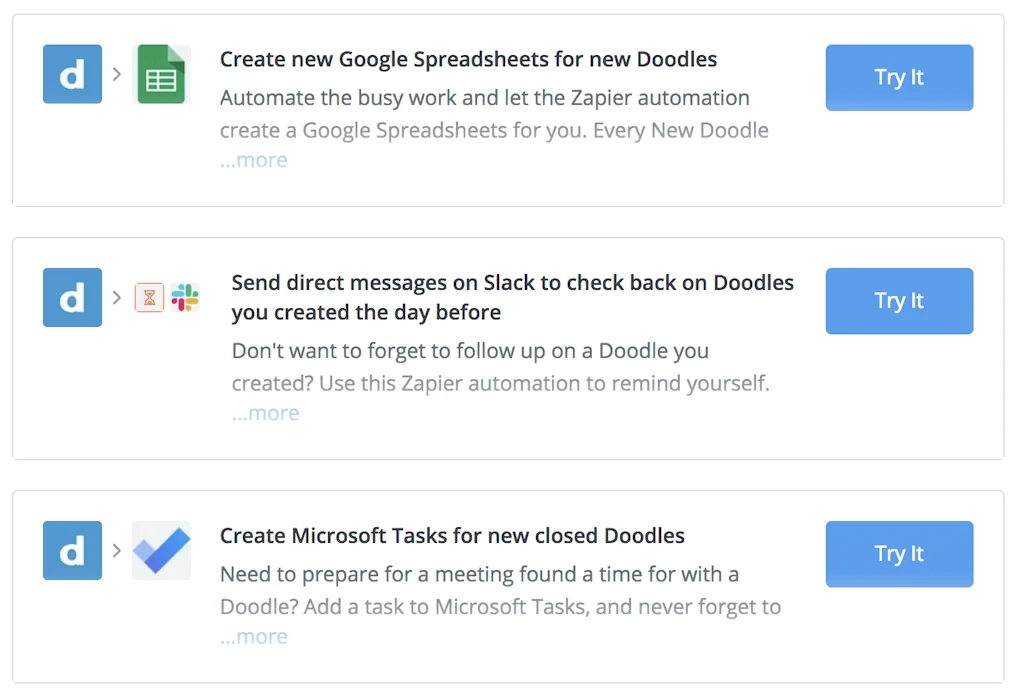
Task: Click arrow chevron in Microsoft Tasks card
Action: (117, 550)
